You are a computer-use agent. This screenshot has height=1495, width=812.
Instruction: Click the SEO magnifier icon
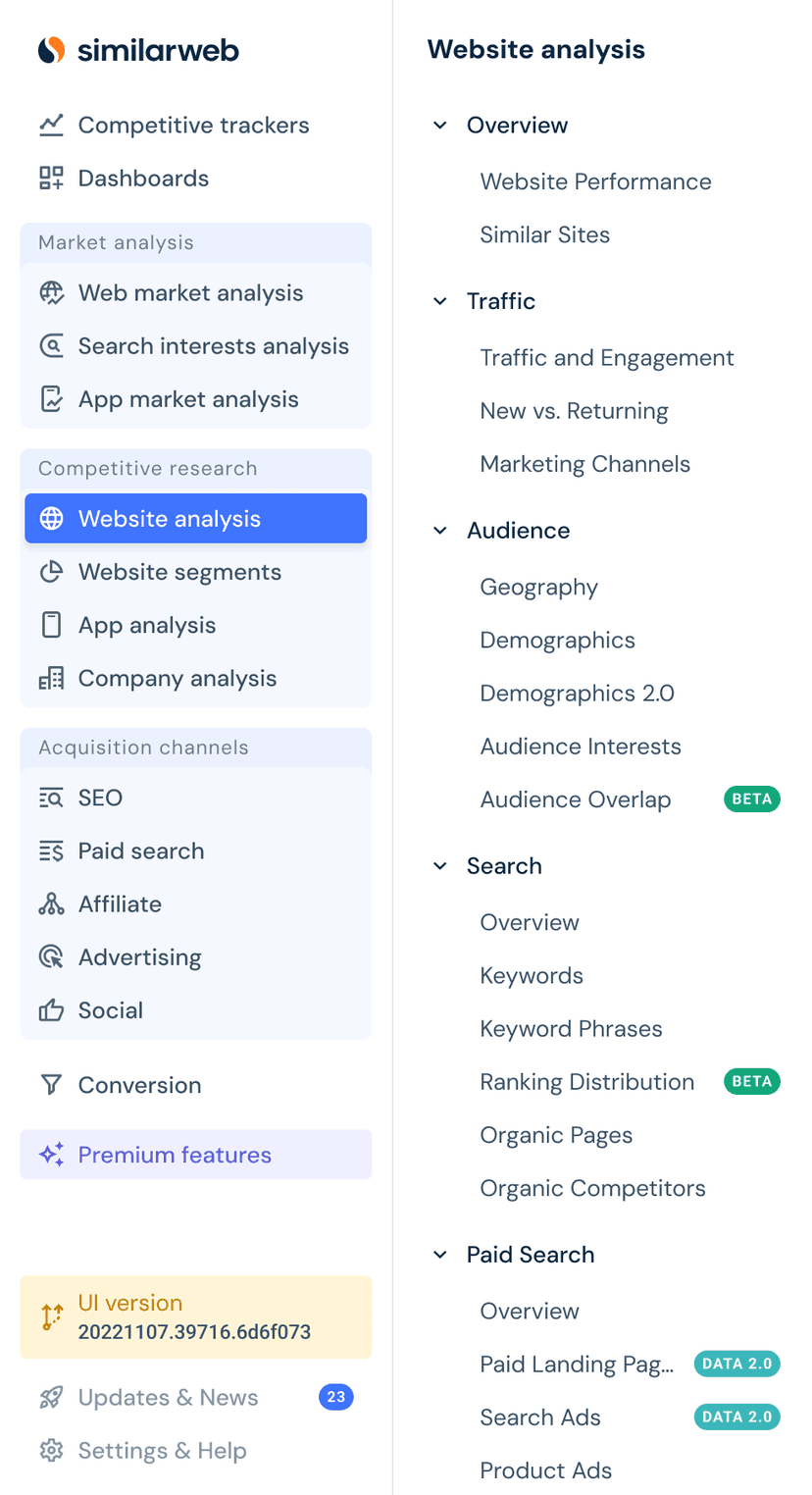click(51, 797)
